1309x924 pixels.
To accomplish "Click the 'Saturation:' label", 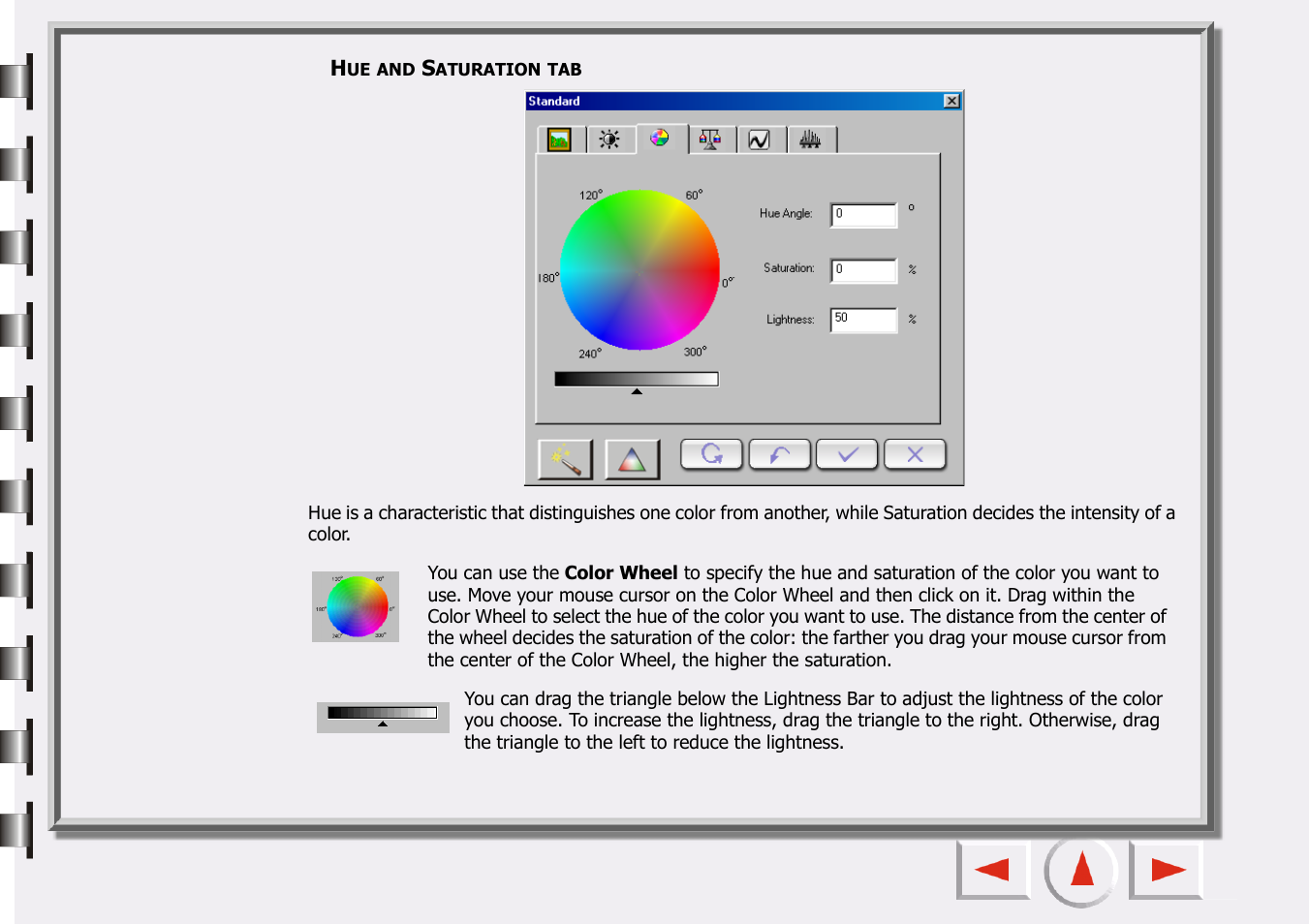I will click(x=789, y=268).
